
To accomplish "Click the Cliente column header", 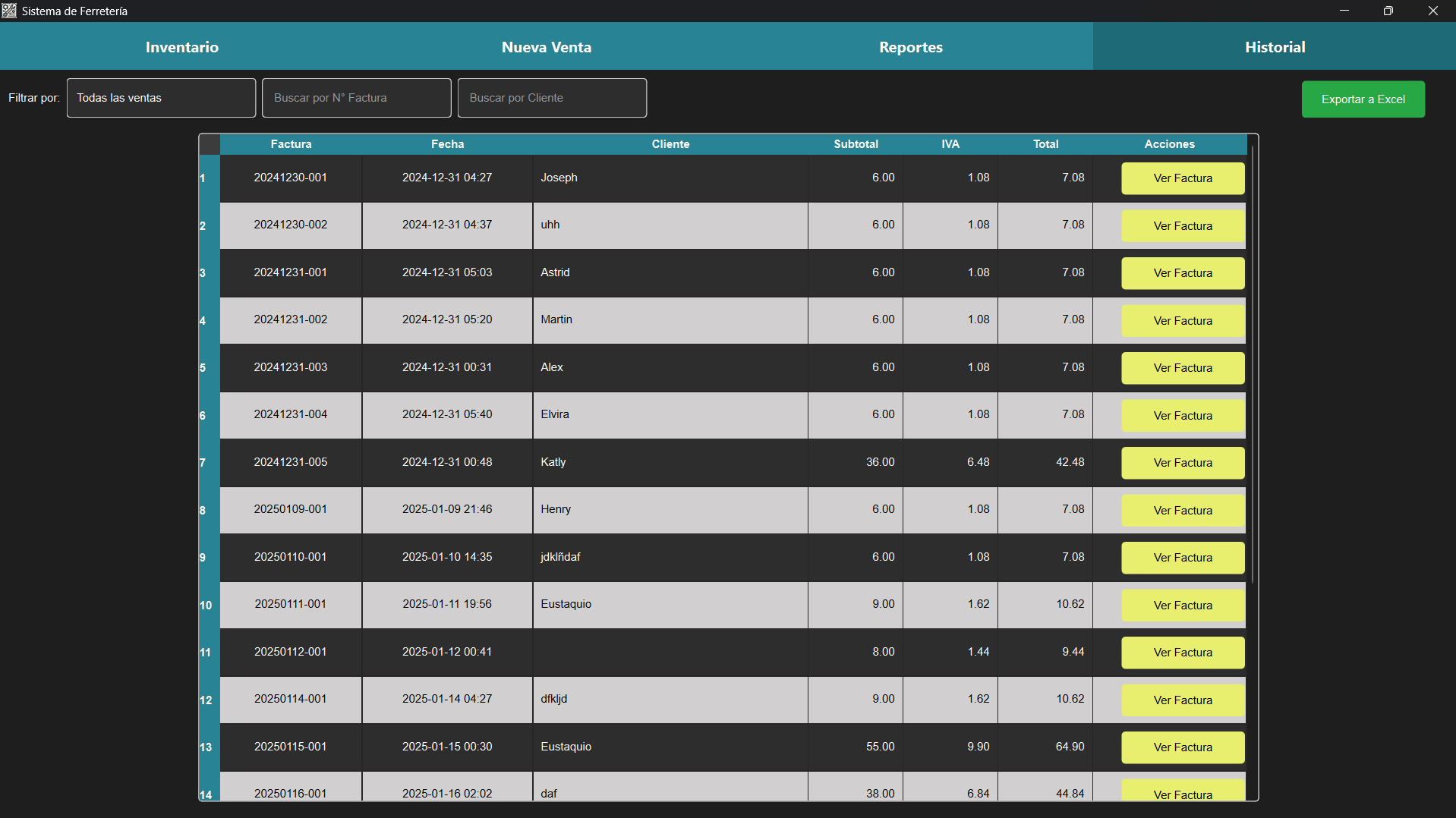I will (x=670, y=143).
